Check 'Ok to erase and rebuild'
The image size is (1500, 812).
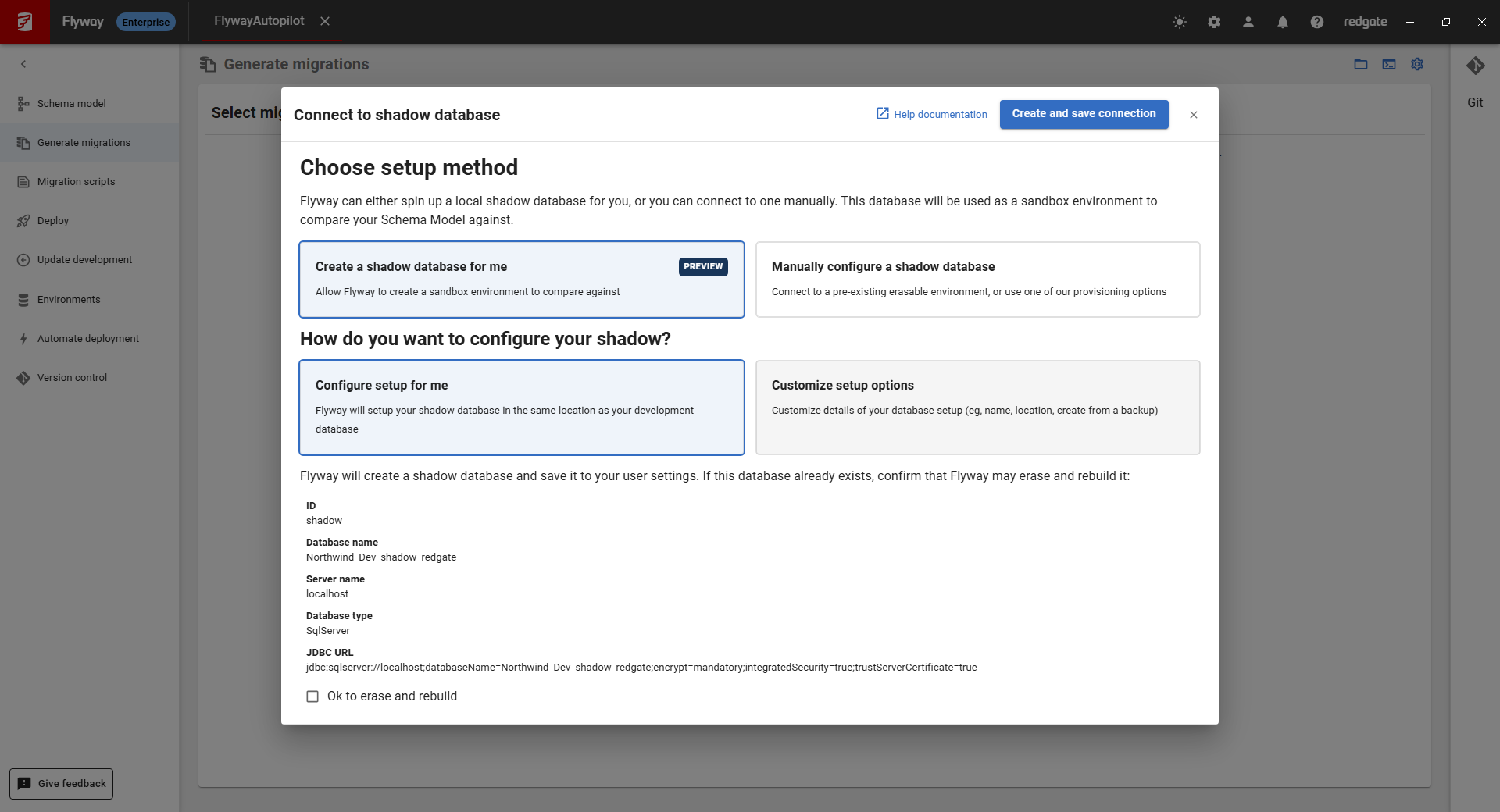(312, 696)
